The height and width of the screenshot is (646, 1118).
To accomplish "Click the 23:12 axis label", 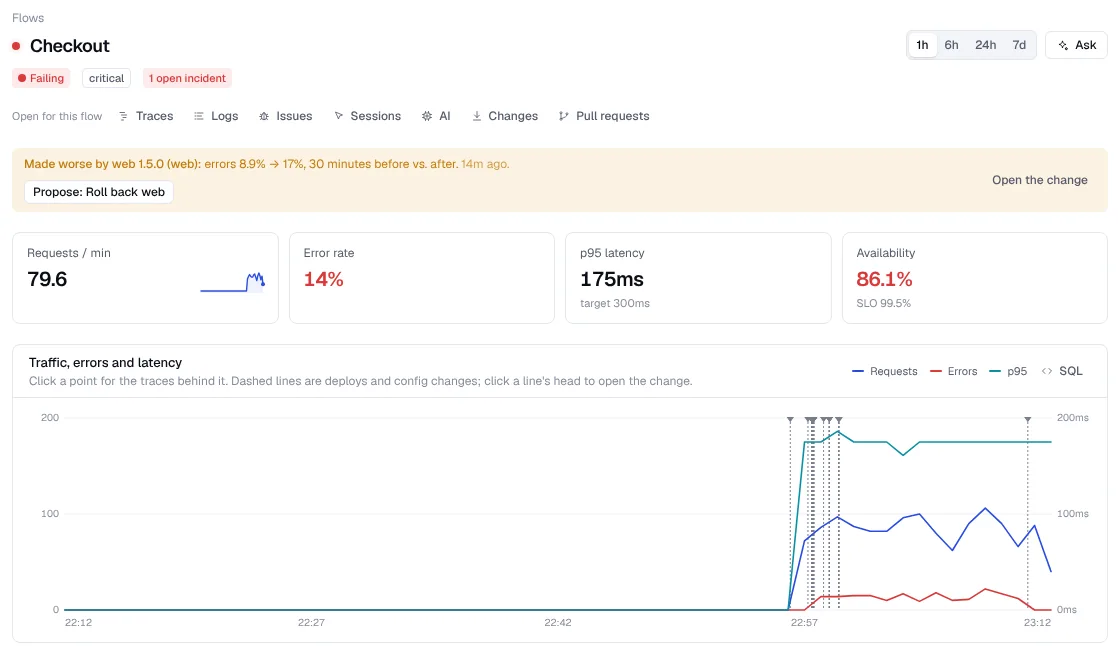I will click(x=1037, y=622).
